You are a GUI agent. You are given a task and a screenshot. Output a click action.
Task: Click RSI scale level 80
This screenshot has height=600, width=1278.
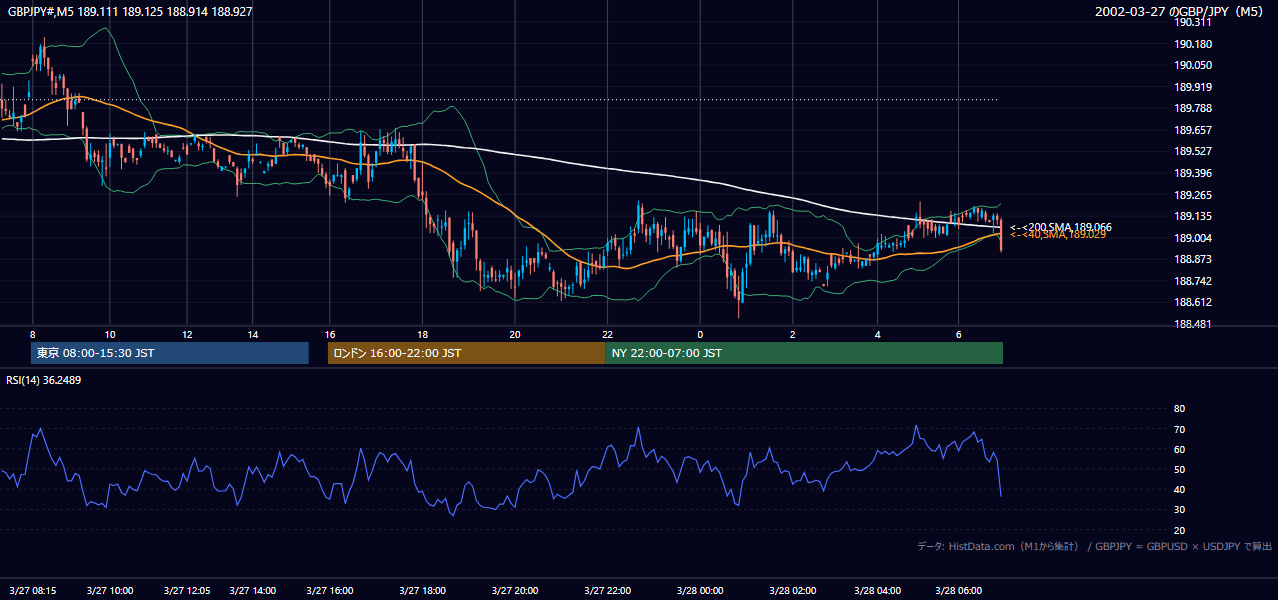click(1179, 409)
